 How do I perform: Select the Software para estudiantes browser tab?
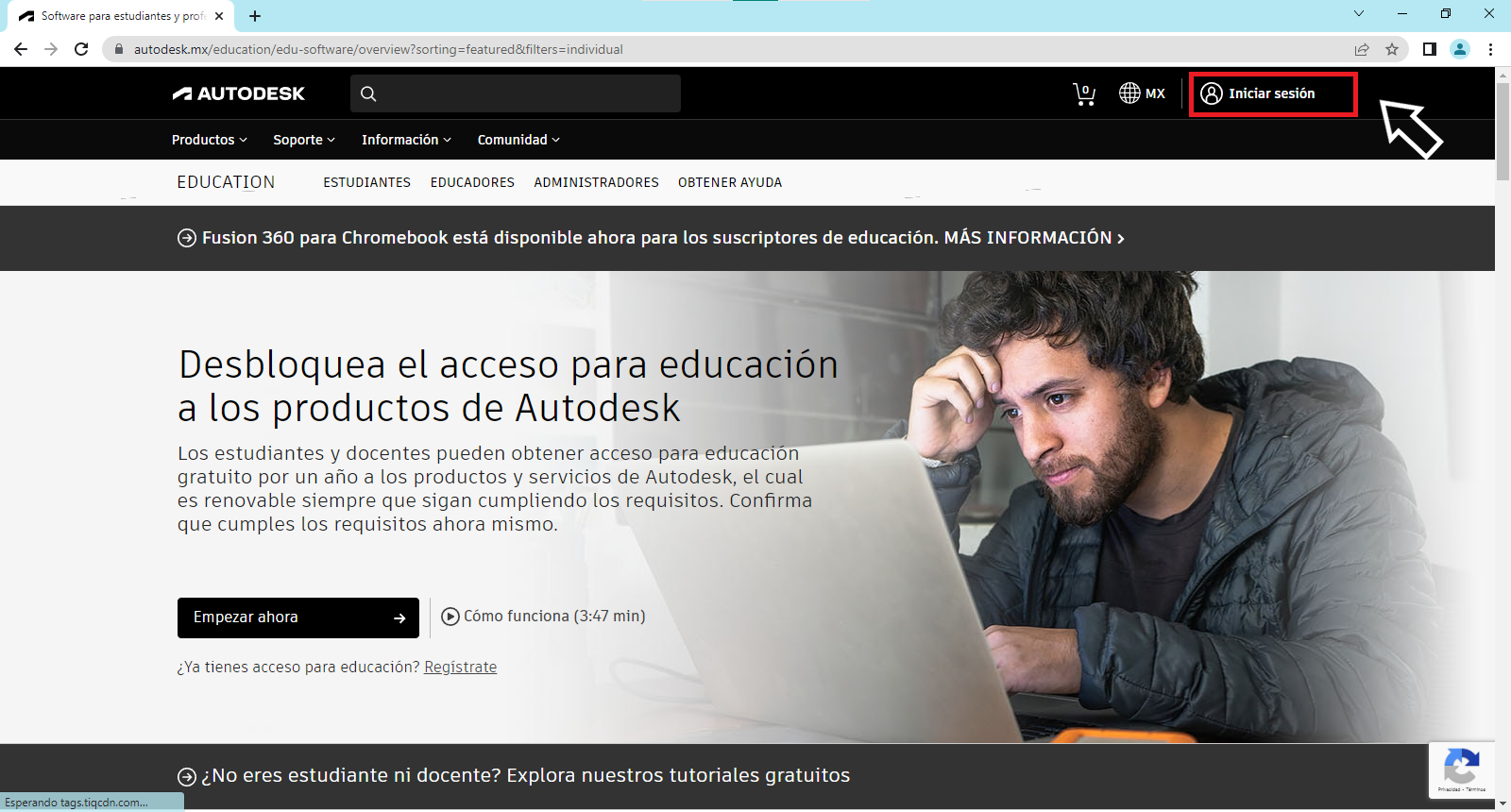pos(123,16)
